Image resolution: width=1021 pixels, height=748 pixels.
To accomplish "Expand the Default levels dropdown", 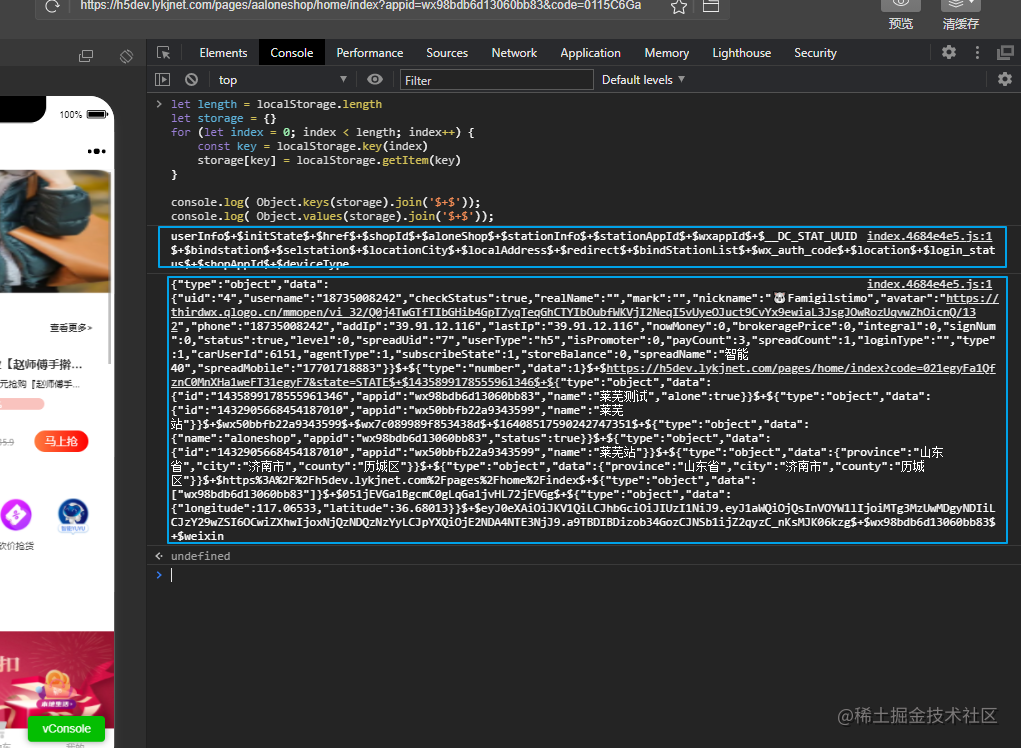I will 643,79.
